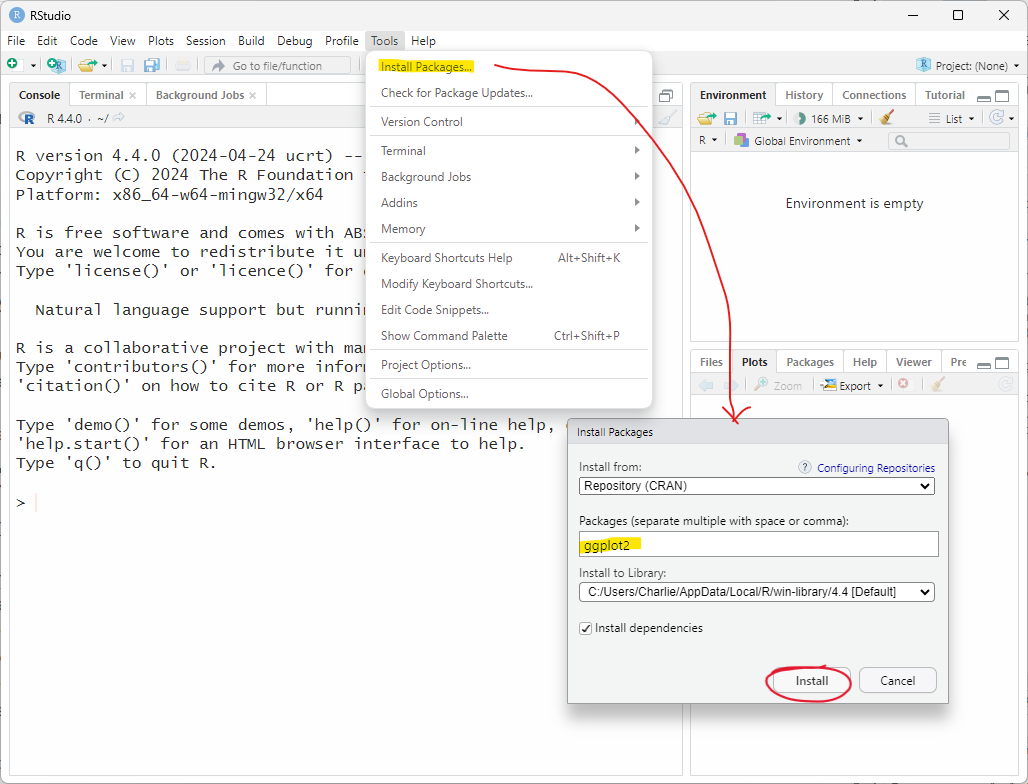Click the Load Workspace icon in Environment pane

707,118
